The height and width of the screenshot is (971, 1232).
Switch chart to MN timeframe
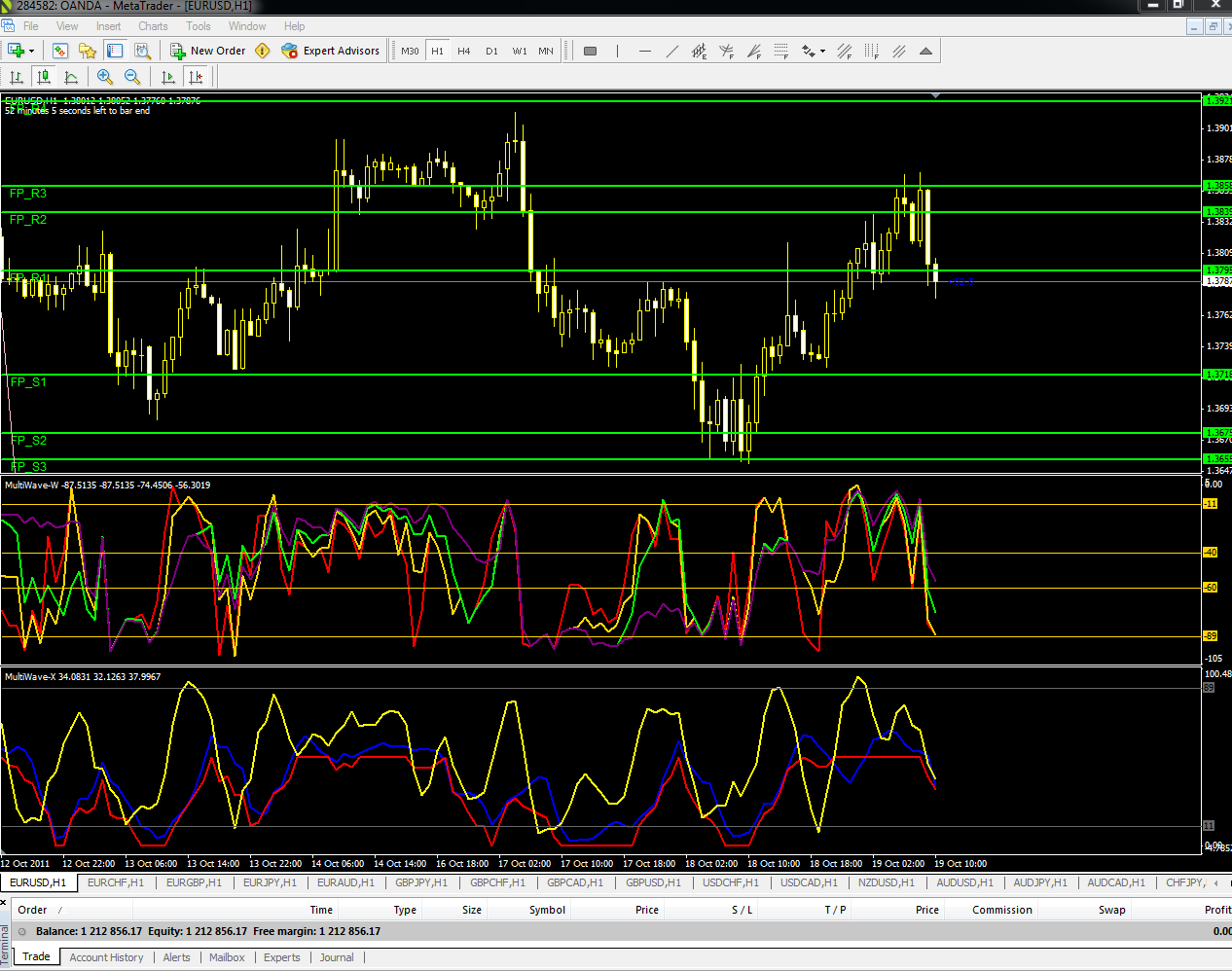(546, 51)
